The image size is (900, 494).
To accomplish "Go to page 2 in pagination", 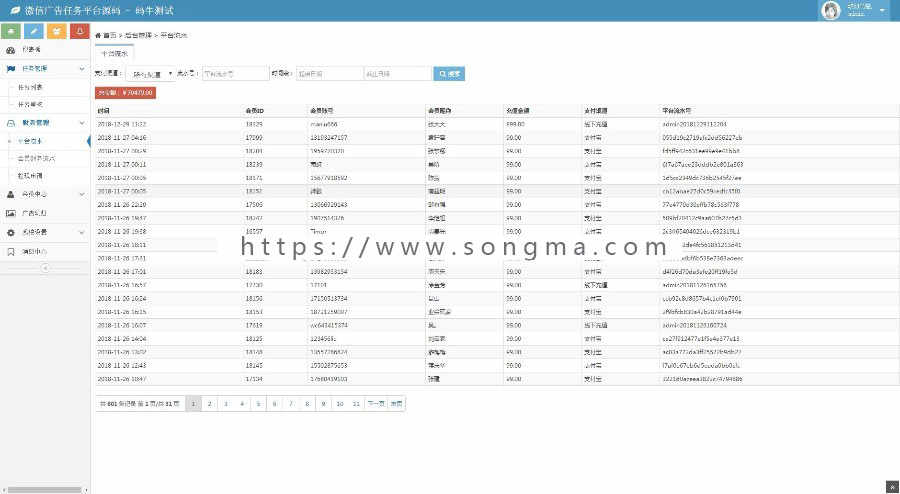I will click(x=210, y=404).
